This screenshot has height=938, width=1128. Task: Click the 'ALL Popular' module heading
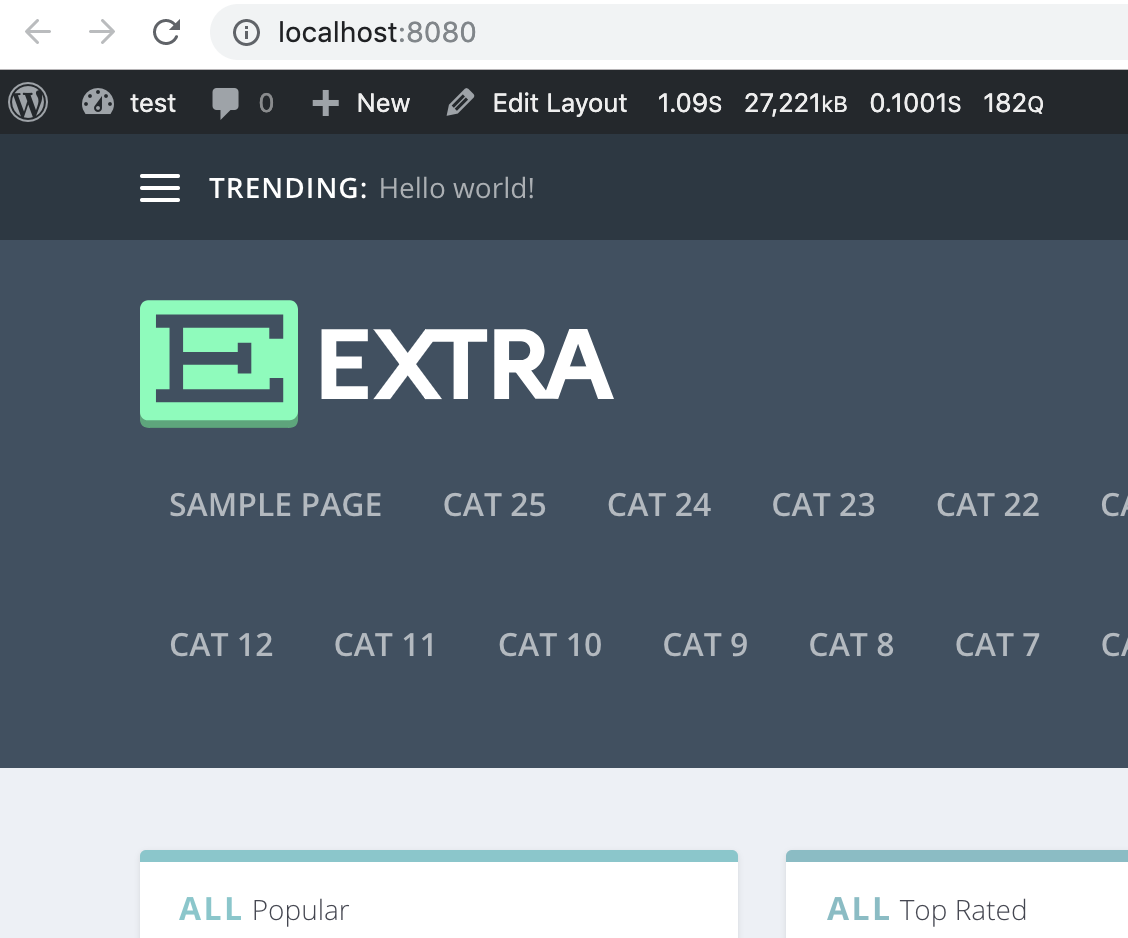click(264, 910)
